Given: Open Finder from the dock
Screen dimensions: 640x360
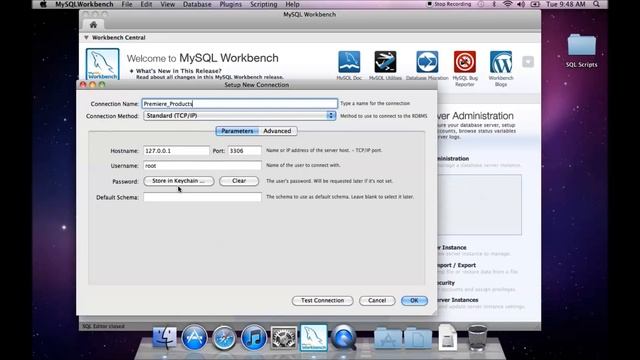Looking at the screenshot, I should click(164, 338).
